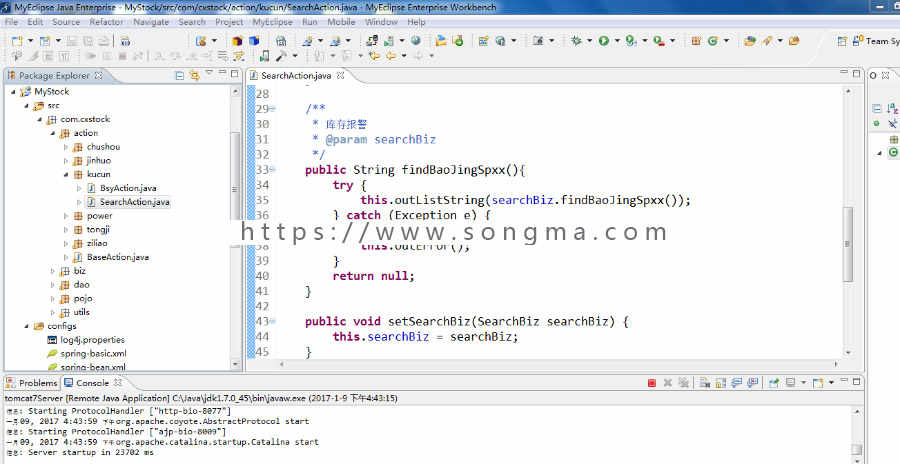The height and width of the screenshot is (464, 900).
Task: Click the hammer Build tool icon
Action: [281, 56]
